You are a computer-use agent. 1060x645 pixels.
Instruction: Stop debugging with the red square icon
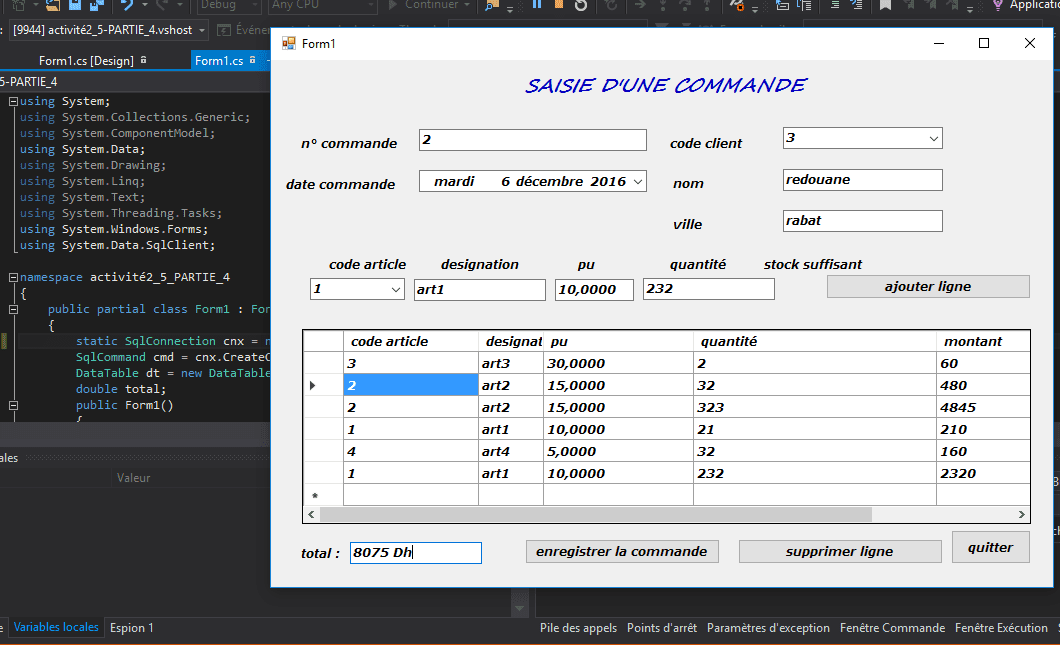tap(559, 5)
